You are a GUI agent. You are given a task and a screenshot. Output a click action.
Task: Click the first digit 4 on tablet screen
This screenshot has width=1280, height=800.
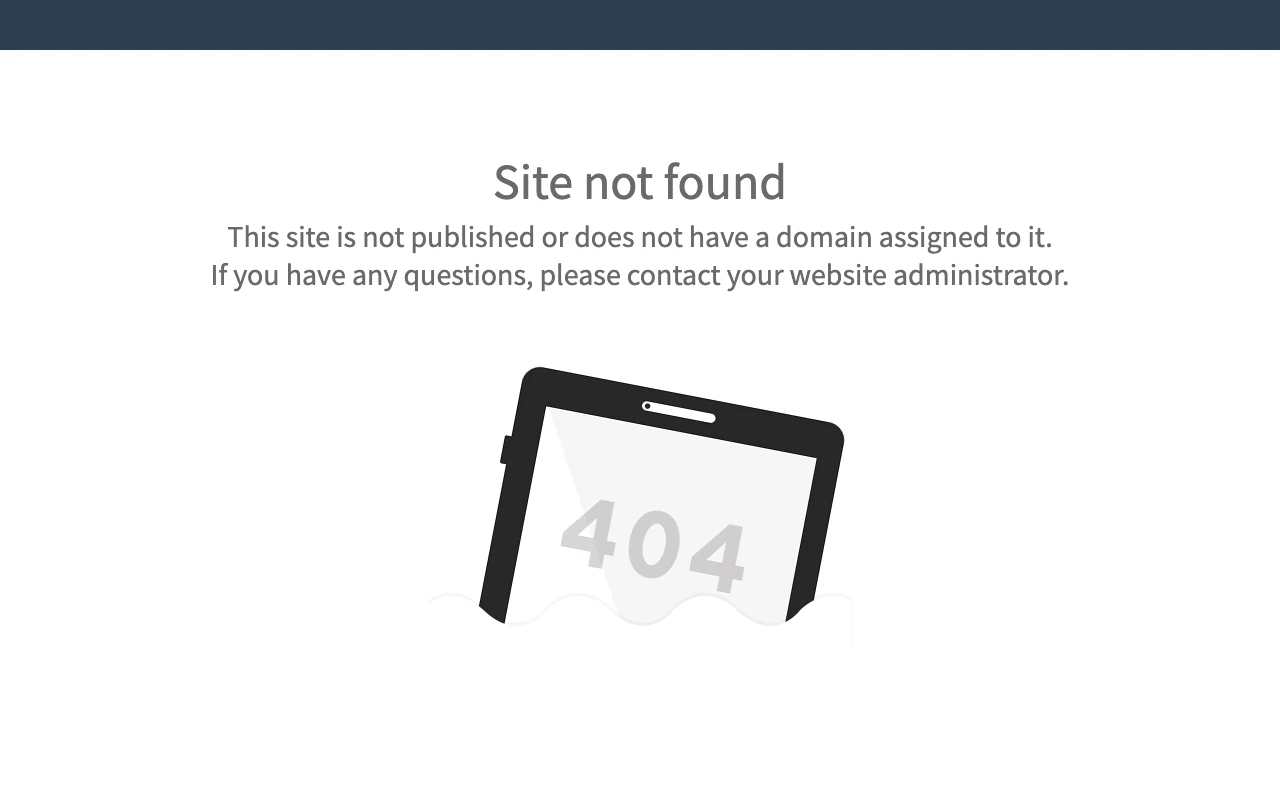[590, 533]
